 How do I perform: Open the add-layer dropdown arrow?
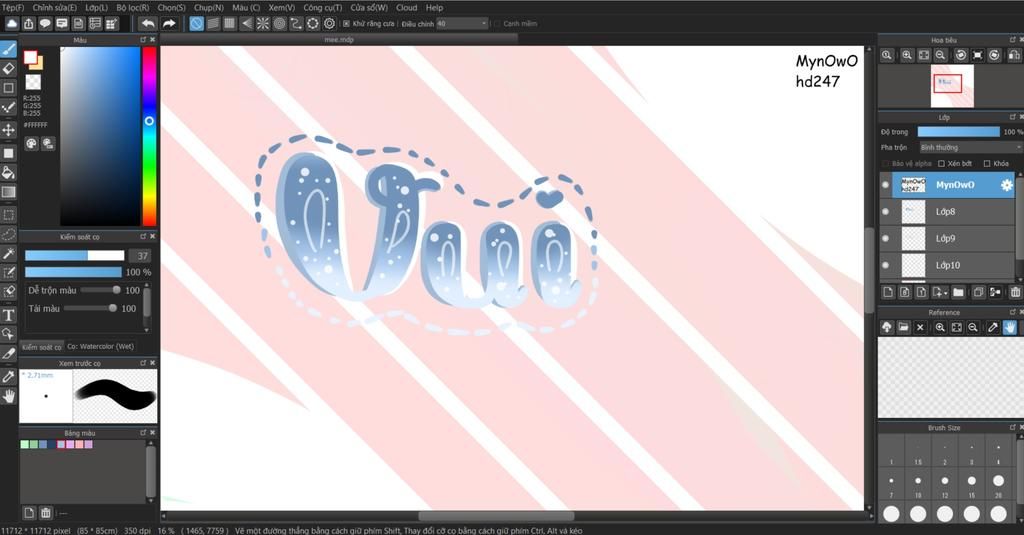[x=945, y=293]
